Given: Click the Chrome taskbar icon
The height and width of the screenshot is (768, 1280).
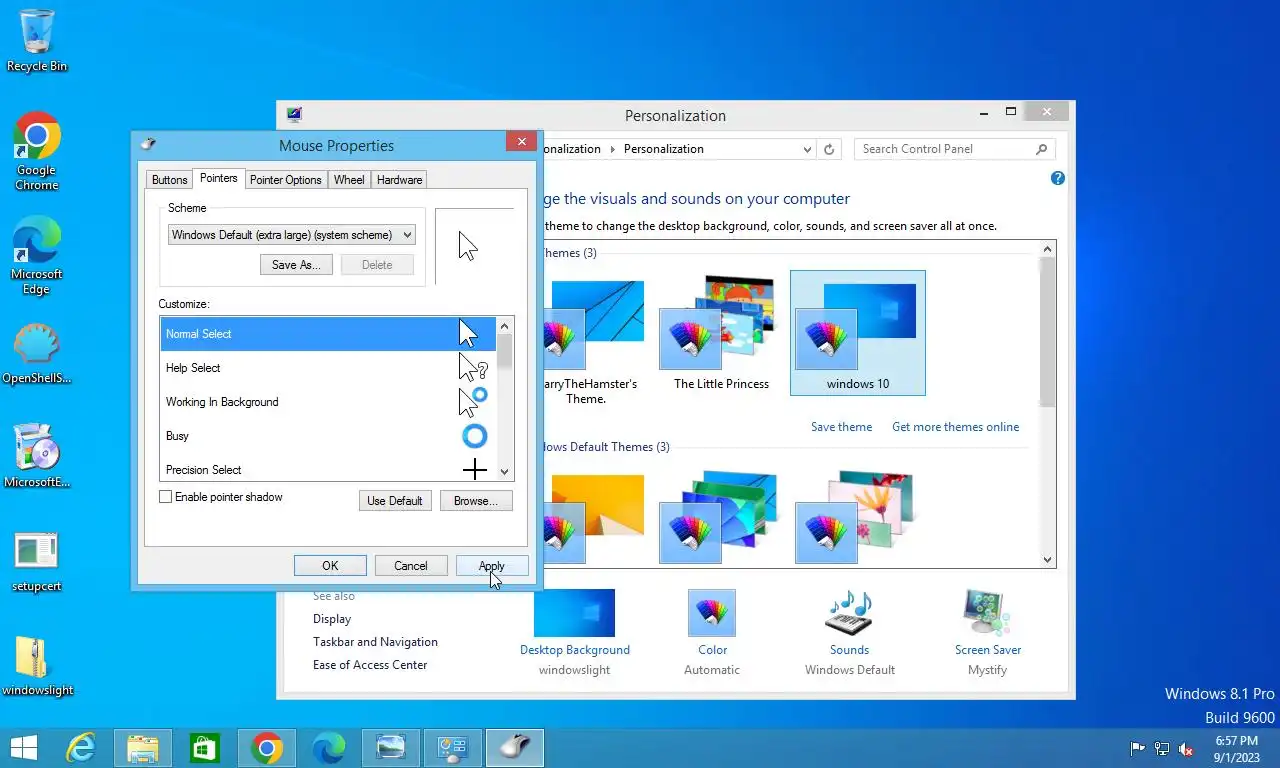Looking at the screenshot, I should [267, 748].
